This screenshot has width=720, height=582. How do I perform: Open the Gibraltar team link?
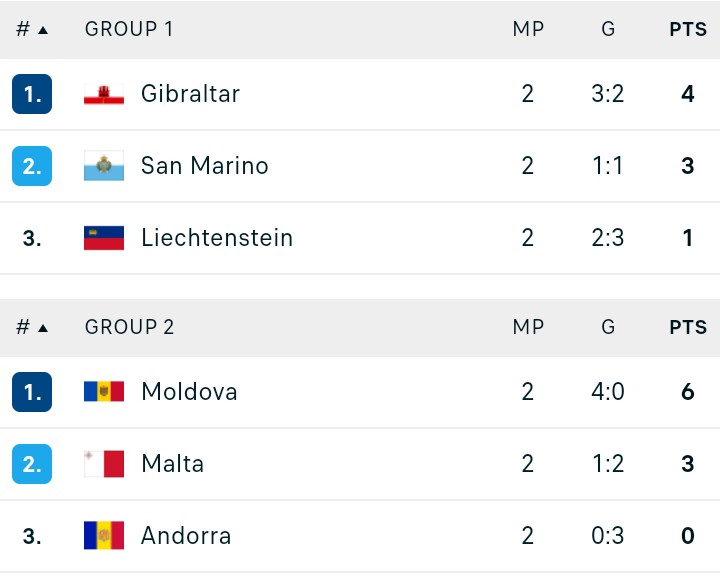pyautogui.click(x=191, y=94)
